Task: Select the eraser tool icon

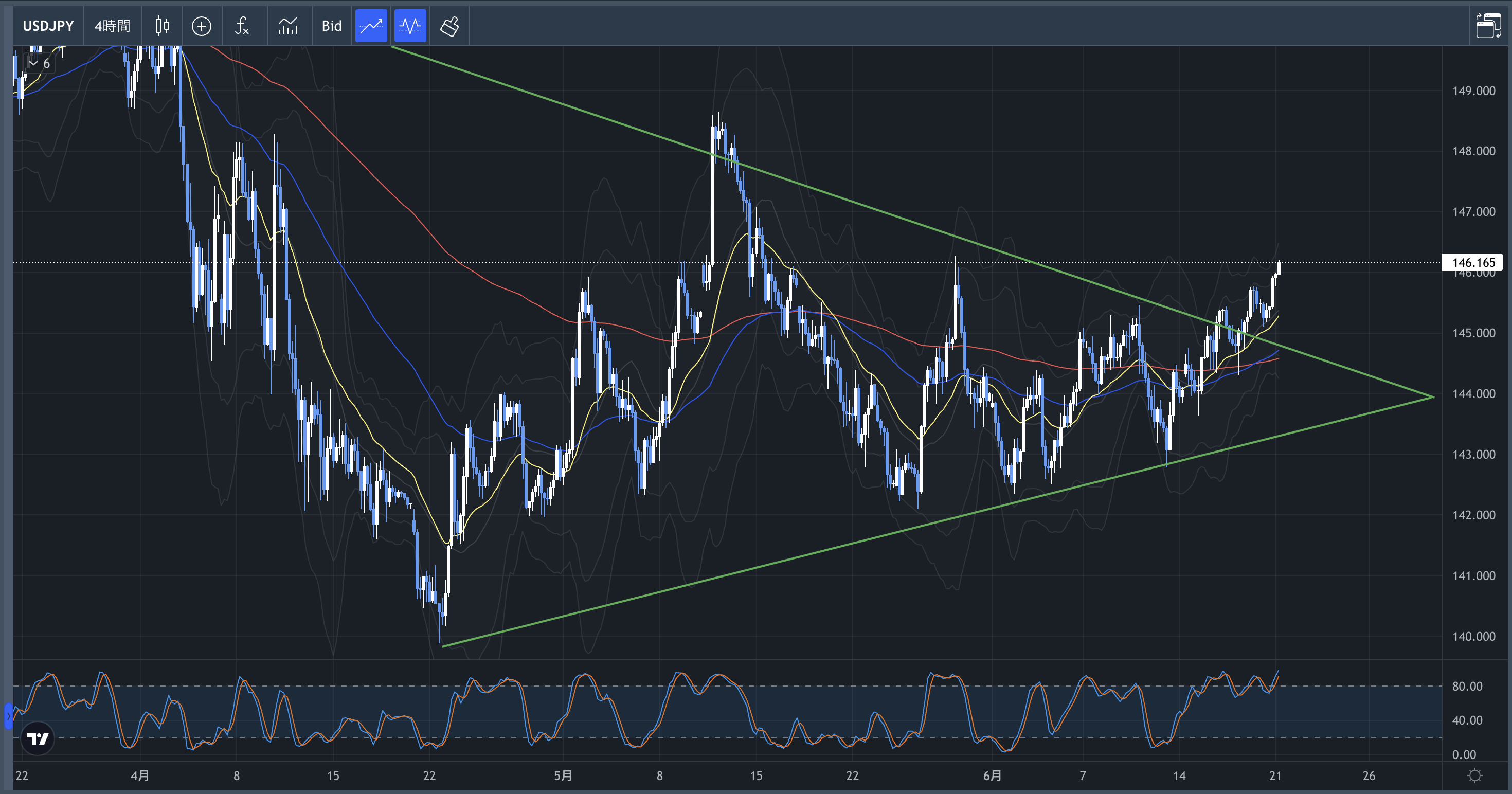Action: pos(449,26)
